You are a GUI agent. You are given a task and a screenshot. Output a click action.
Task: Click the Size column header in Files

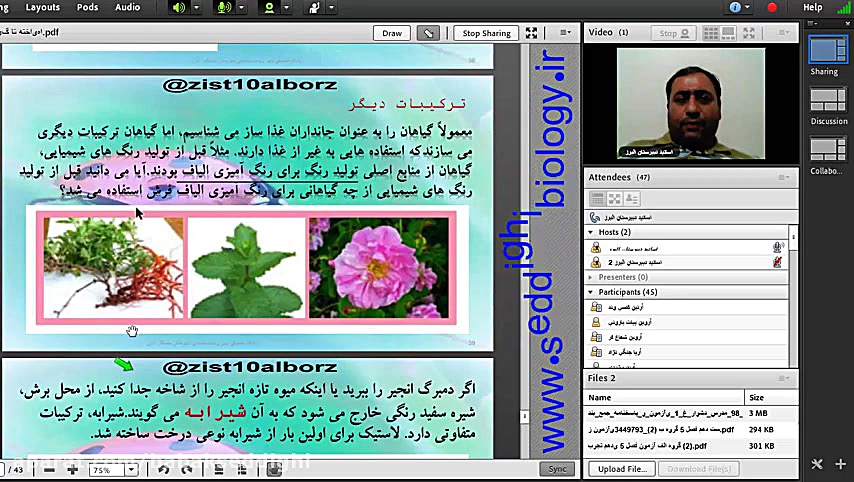(x=771, y=398)
